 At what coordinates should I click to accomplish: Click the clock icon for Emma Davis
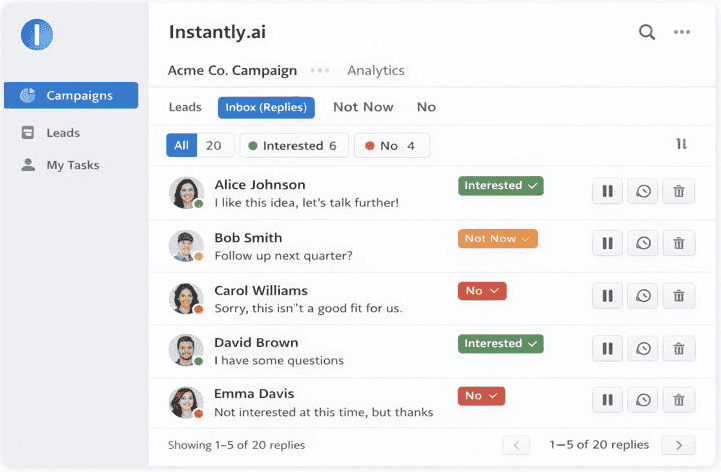(643, 400)
